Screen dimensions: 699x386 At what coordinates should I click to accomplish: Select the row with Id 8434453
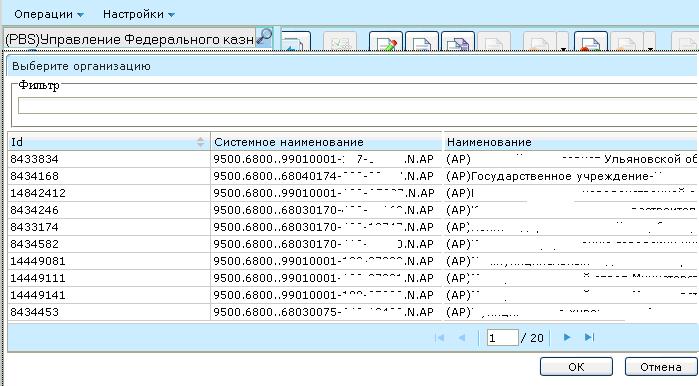[353, 312]
